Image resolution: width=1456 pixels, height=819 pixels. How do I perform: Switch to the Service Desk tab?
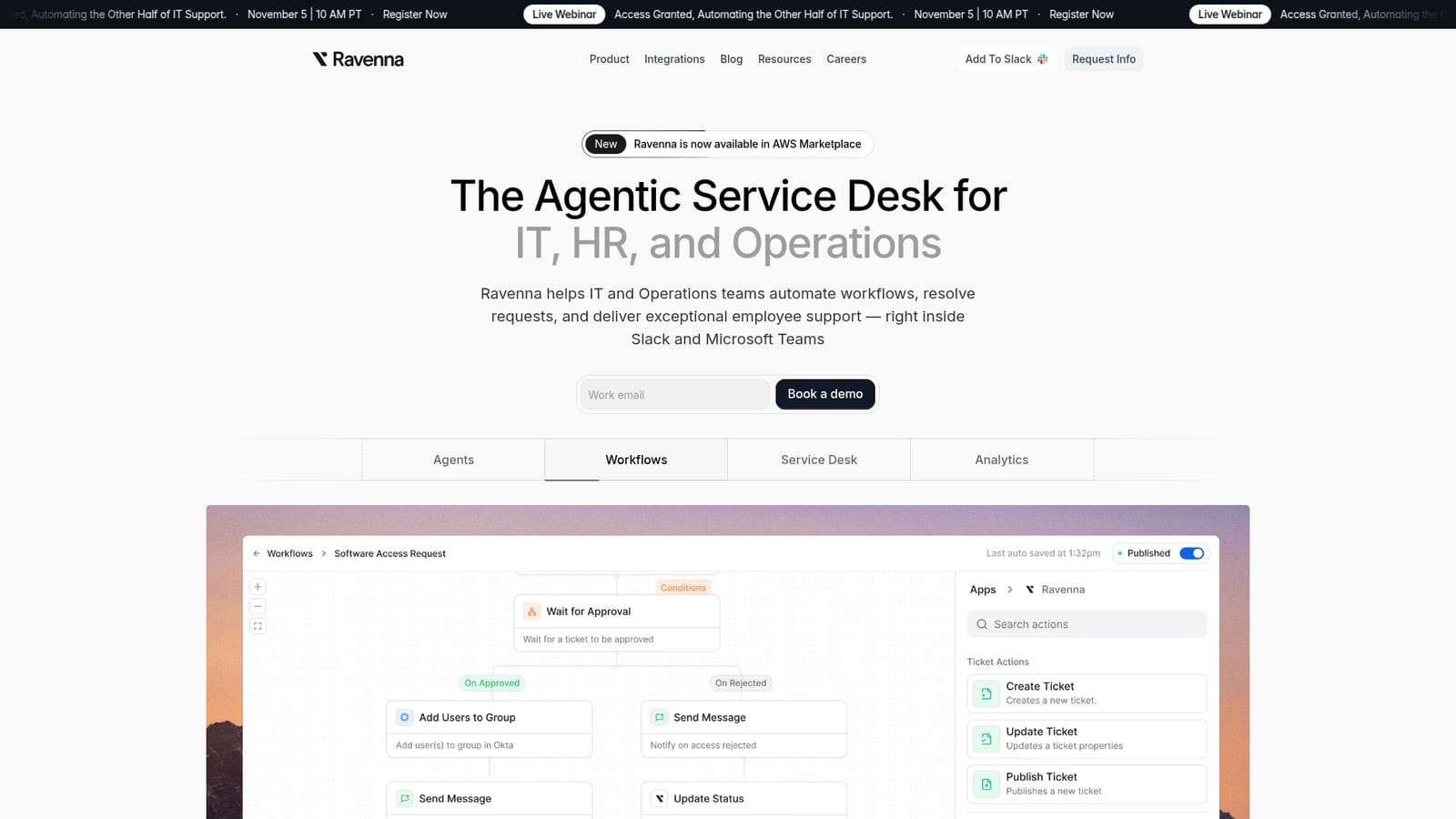819,460
